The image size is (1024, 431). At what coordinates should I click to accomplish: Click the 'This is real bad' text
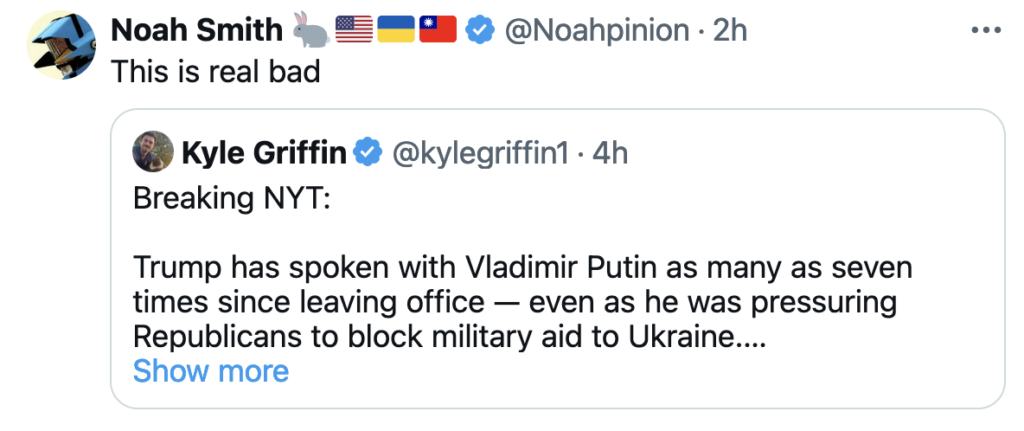(x=215, y=72)
